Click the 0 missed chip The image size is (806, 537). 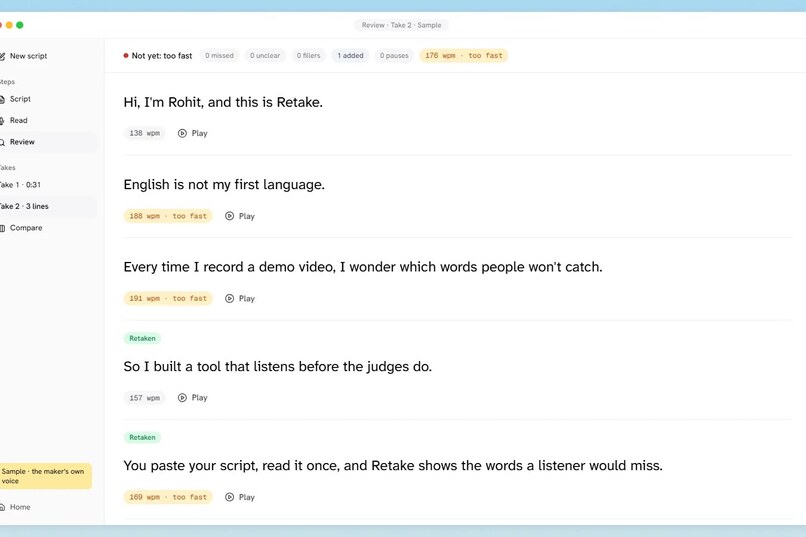(x=219, y=55)
